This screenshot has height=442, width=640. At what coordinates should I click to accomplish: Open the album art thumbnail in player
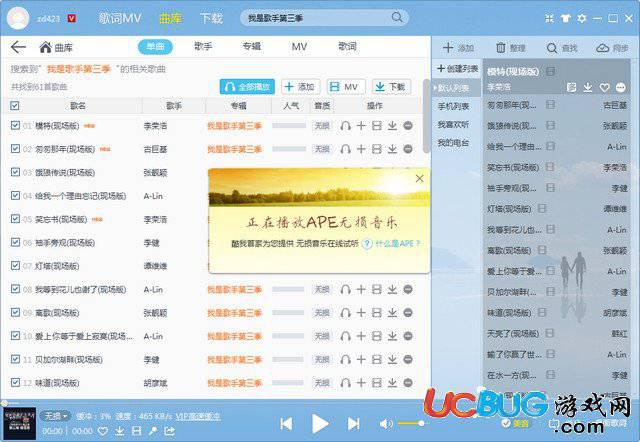(x=19, y=424)
